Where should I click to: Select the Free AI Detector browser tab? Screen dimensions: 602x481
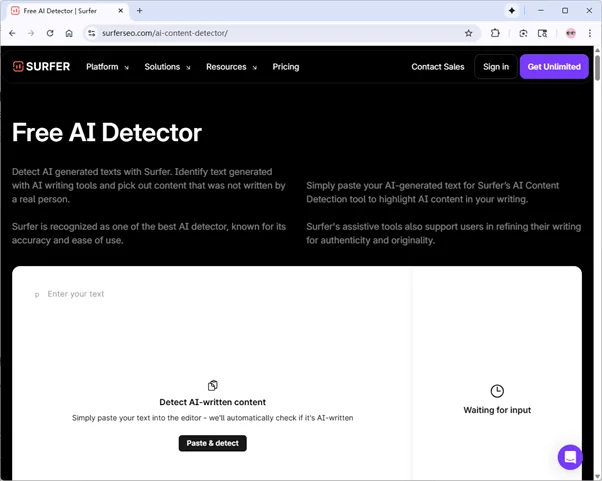[65, 11]
